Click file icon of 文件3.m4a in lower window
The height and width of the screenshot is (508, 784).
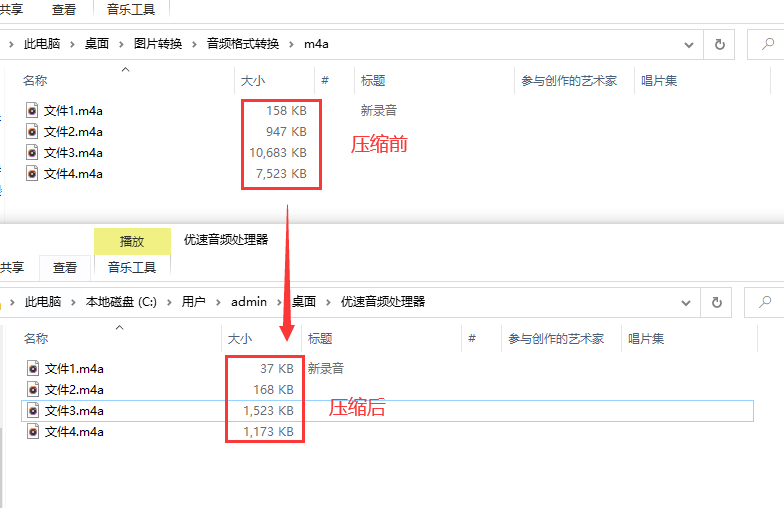tap(33, 410)
